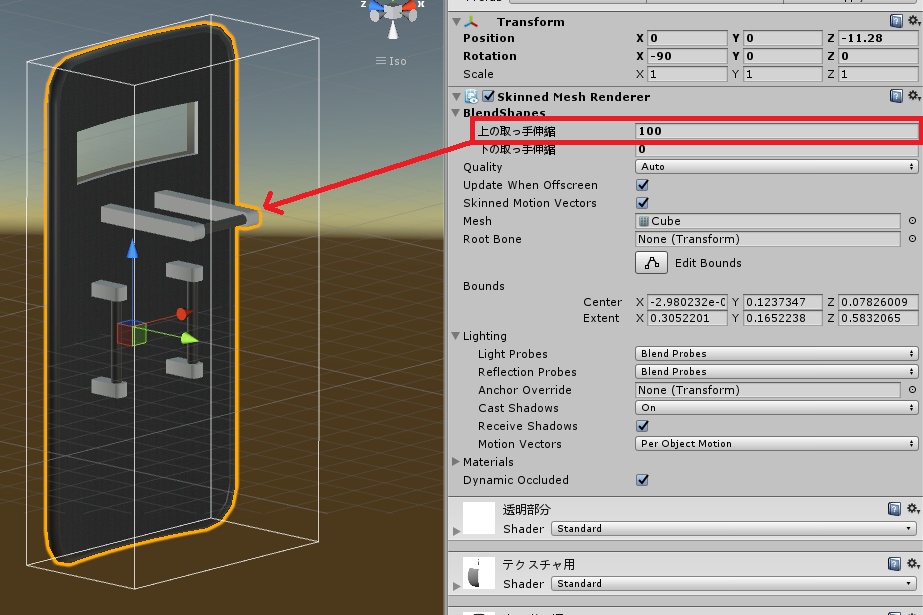
Task: Toggle Skinned Motion Vectors checkbox
Action: coord(642,203)
